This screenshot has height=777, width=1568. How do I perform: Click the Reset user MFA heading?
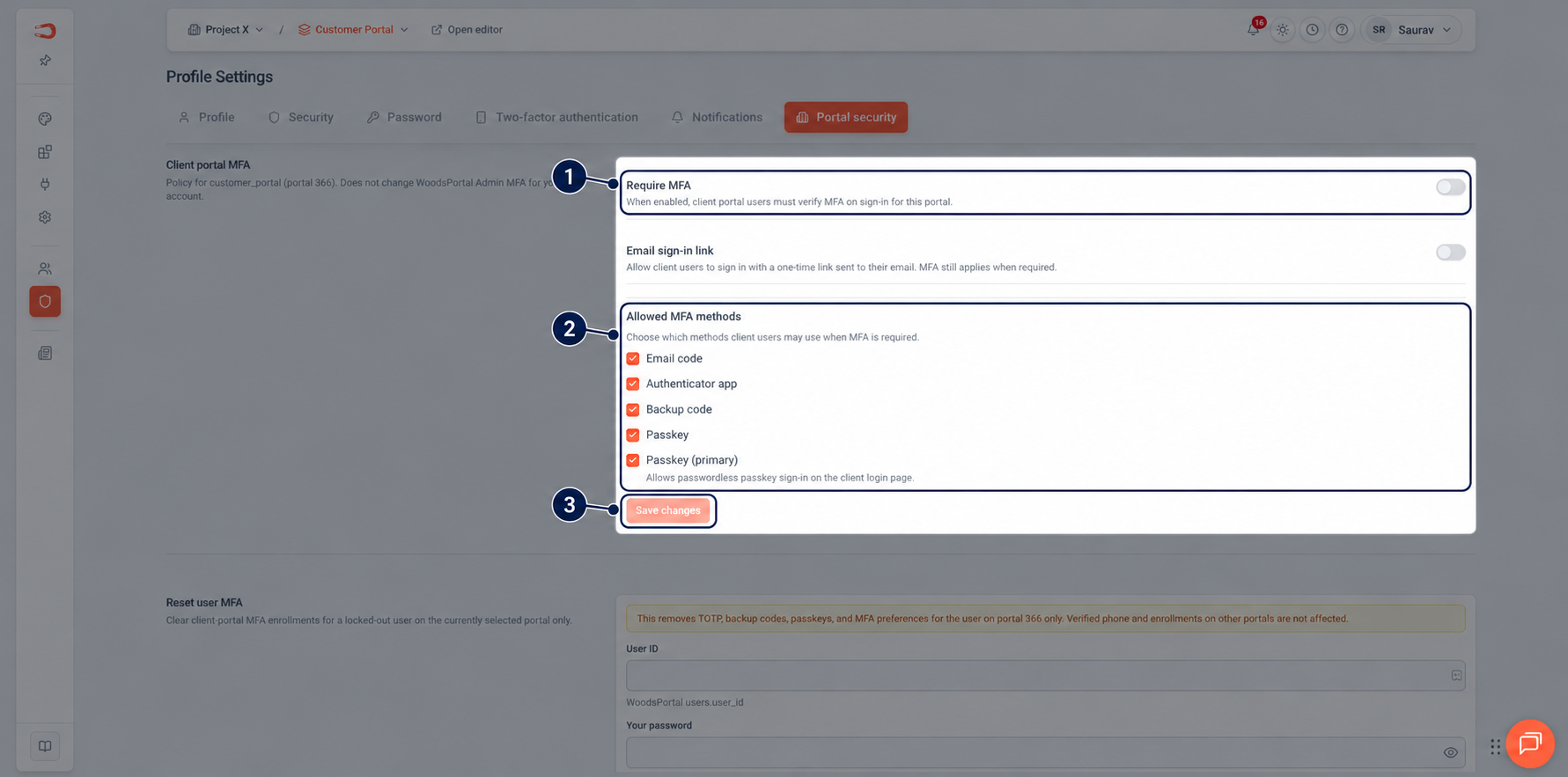204,603
